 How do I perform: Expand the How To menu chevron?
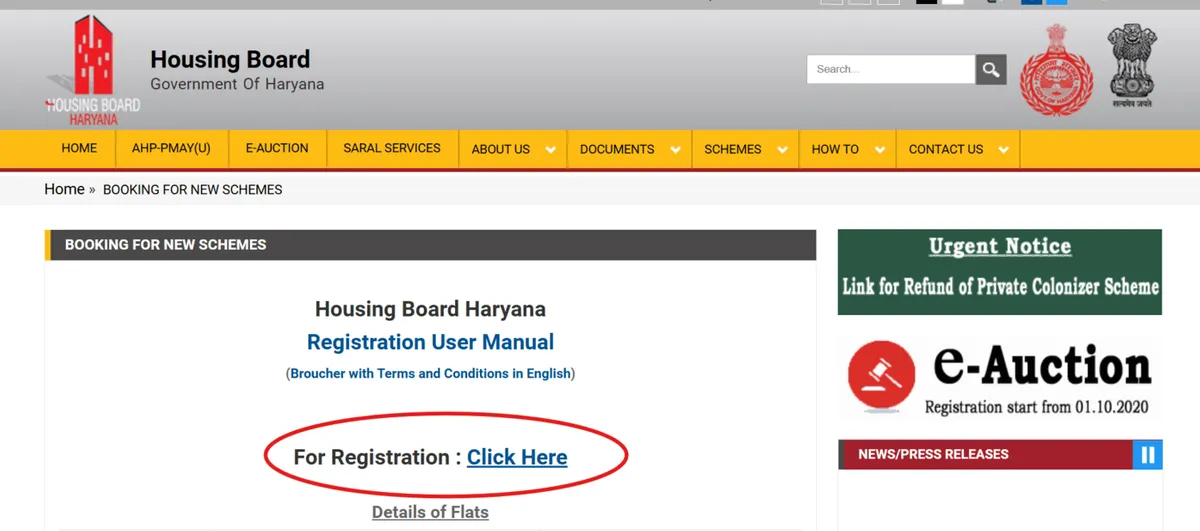coord(879,150)
